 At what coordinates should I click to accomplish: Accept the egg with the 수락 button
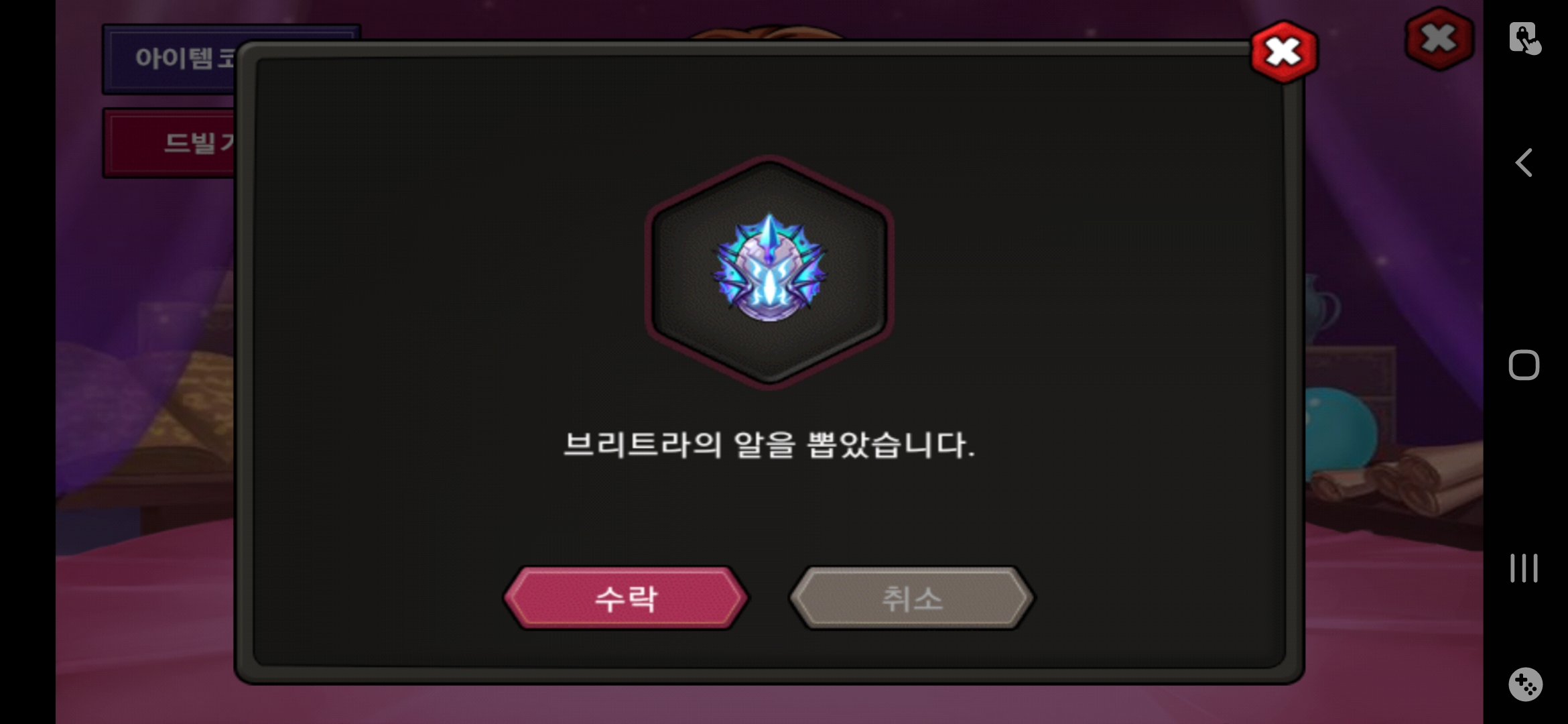tap(626, 598)
